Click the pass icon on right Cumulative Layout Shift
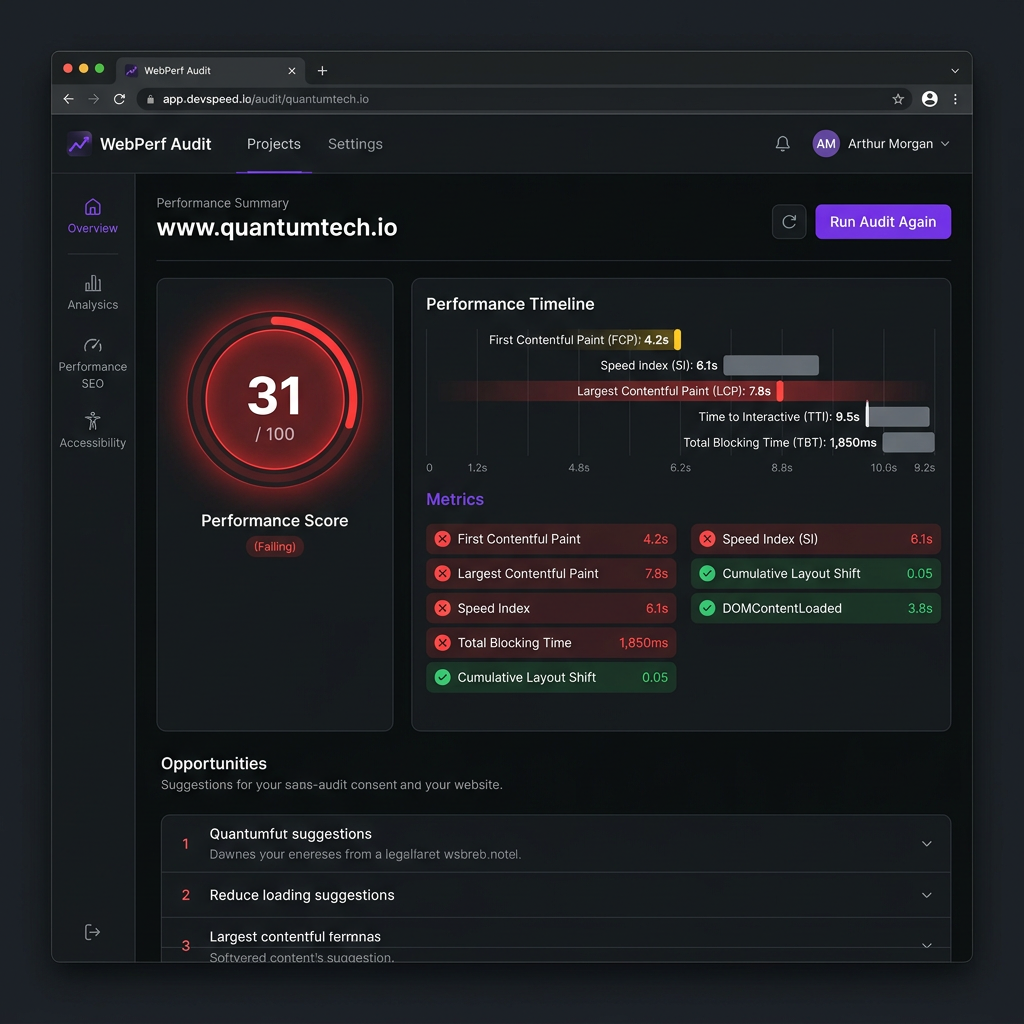The image size is (1024, 1024). (x=707, y=573)
